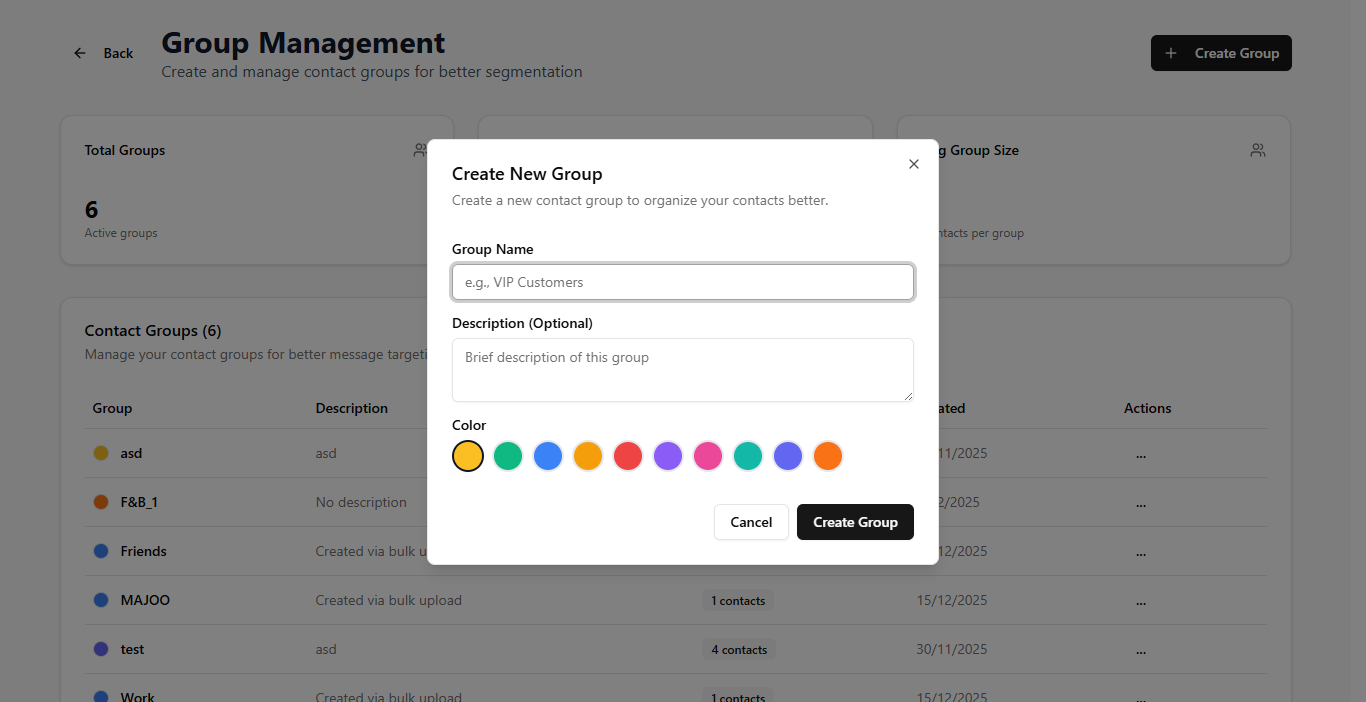The image size is (1366, 702).
Task: Click the people icon on Avg Group Size card
Action: point(1257,150)
